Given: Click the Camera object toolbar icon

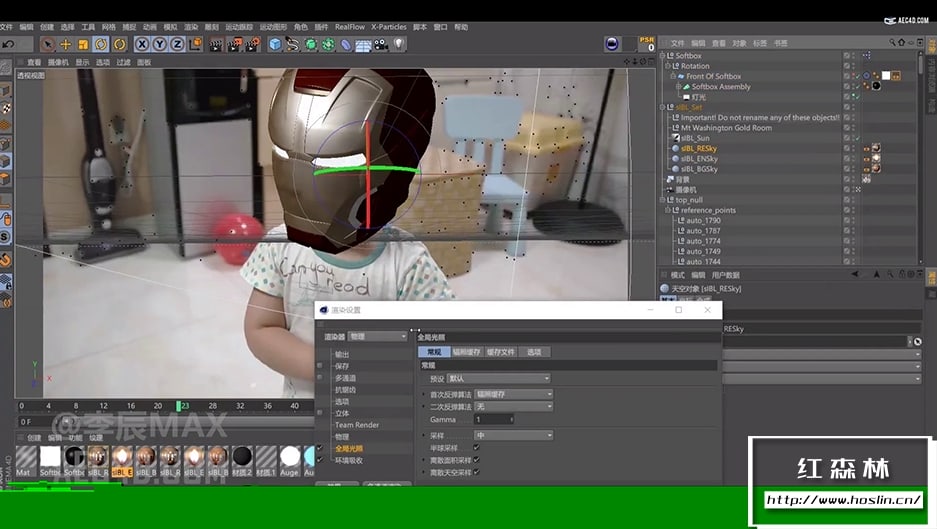Looking at the screenshot, I should (x=381, y=44).
